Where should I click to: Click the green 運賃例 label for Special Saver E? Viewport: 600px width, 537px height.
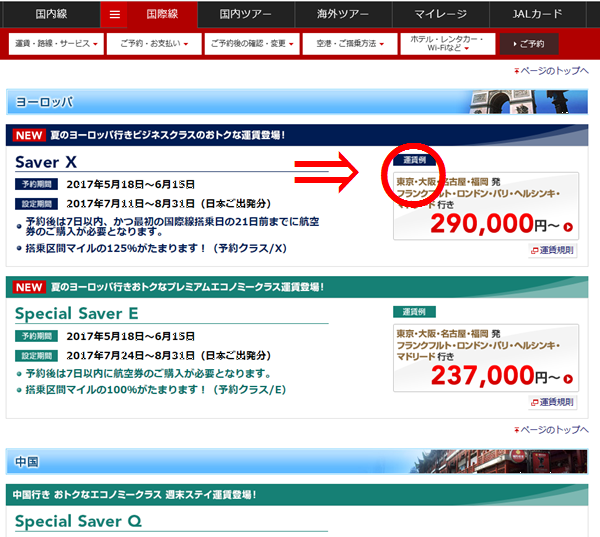[x=414, y=312]
